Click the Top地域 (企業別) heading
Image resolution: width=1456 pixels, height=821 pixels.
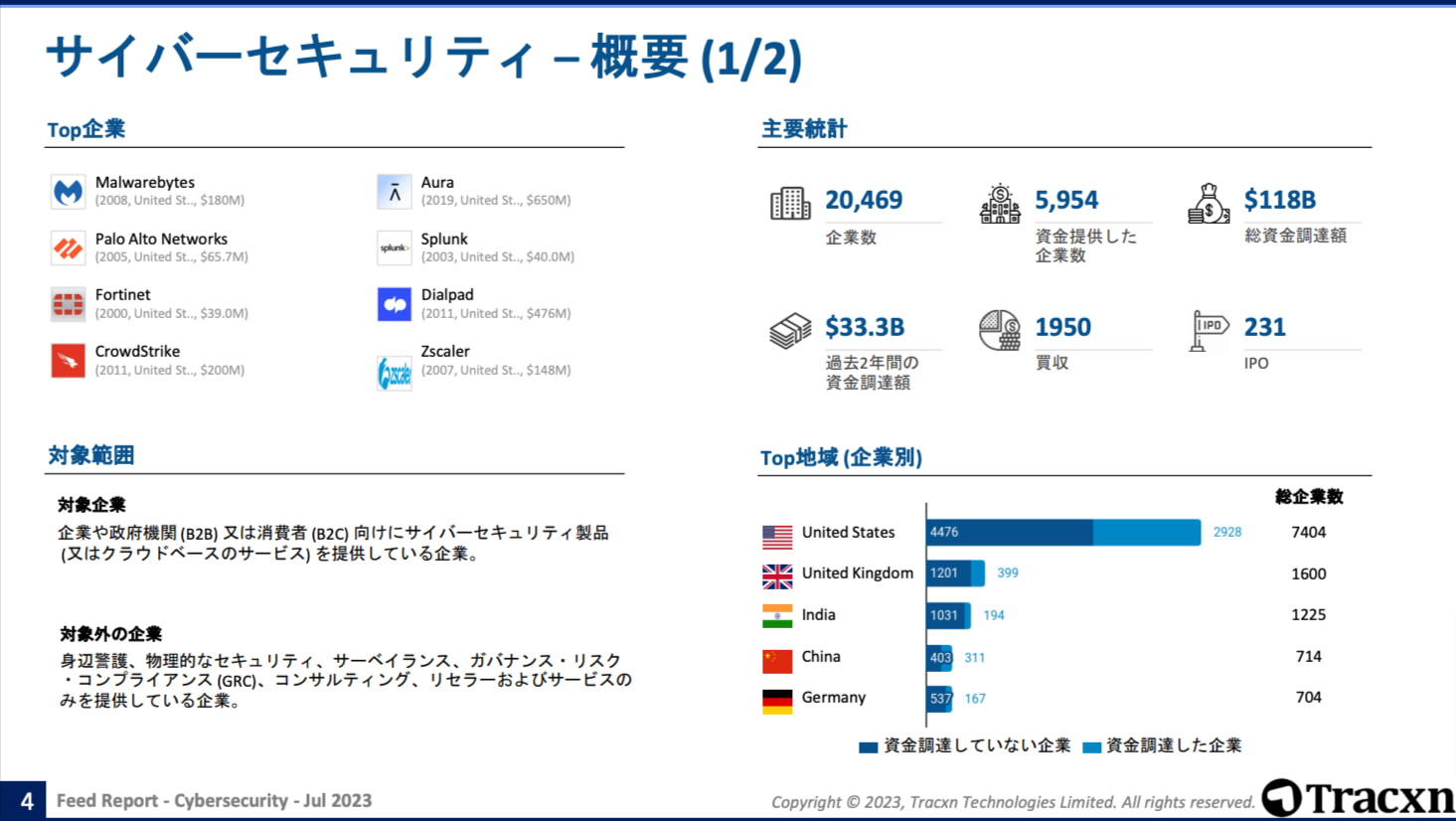(841, 458)
